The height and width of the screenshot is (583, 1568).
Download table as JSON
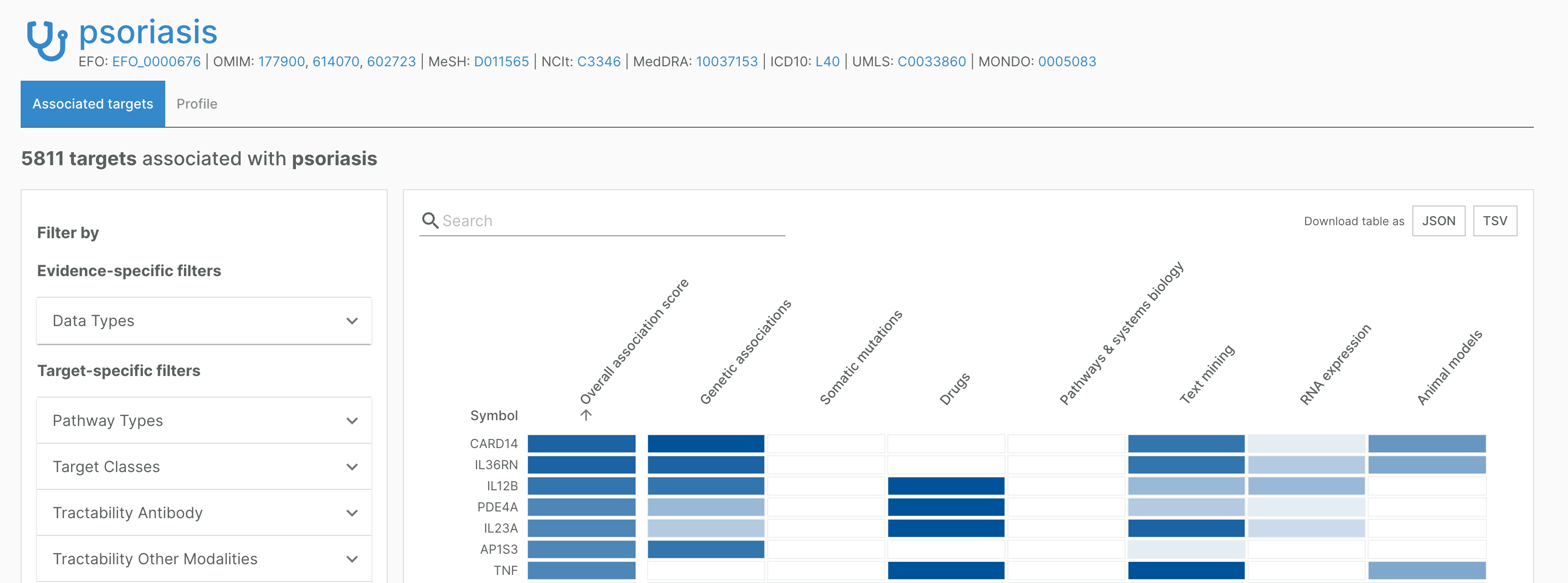click(1438, 221)
